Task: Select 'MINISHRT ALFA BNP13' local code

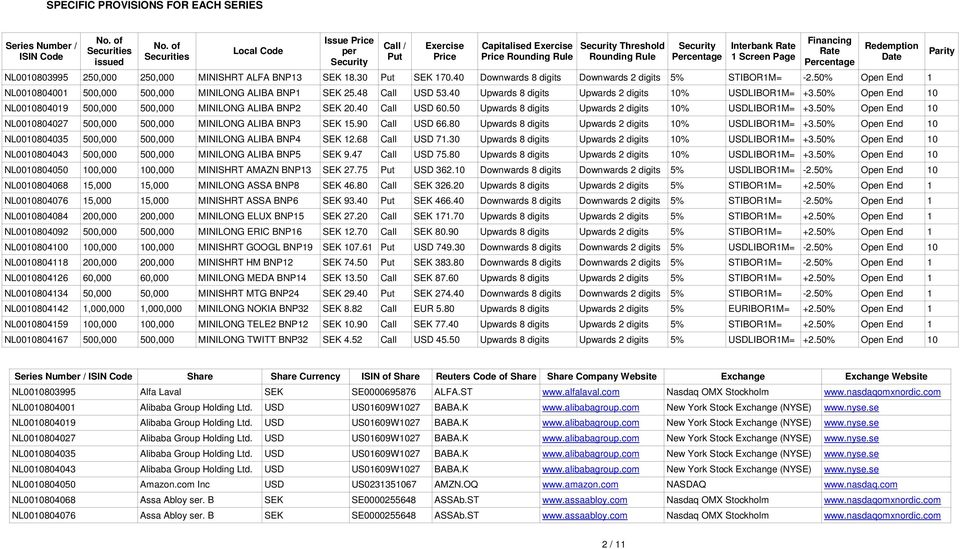Action: [x=250, y=78]
